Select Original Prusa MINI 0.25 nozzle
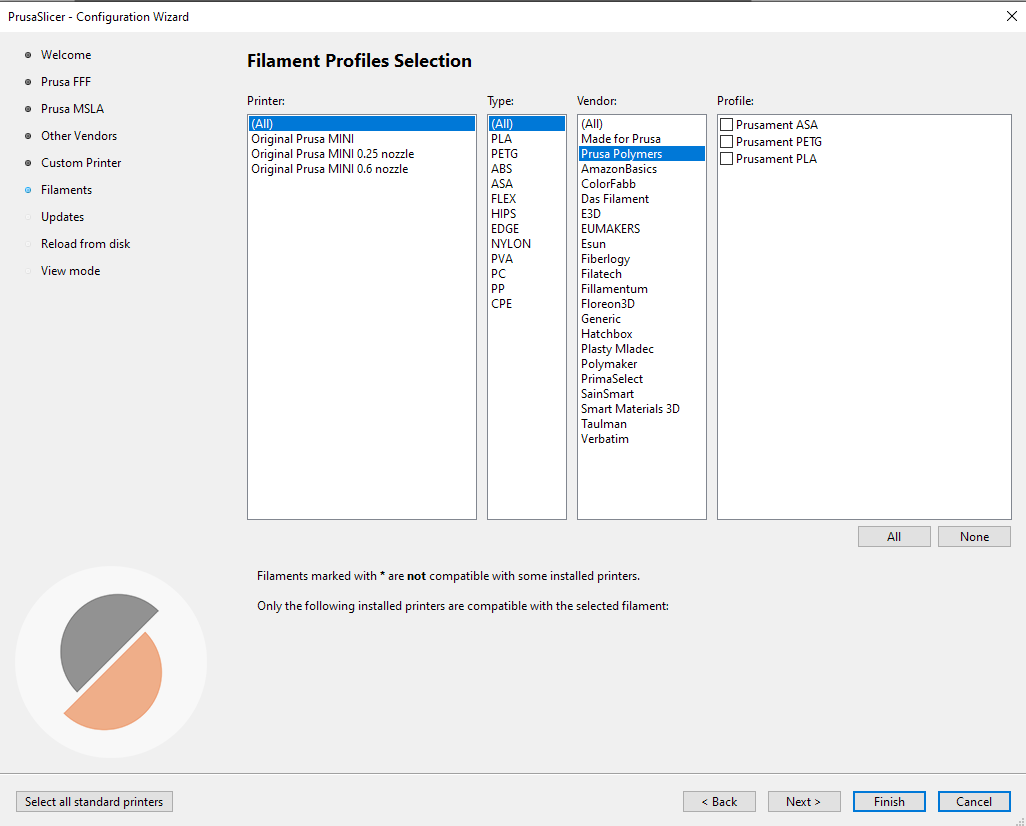 [362, 154]
